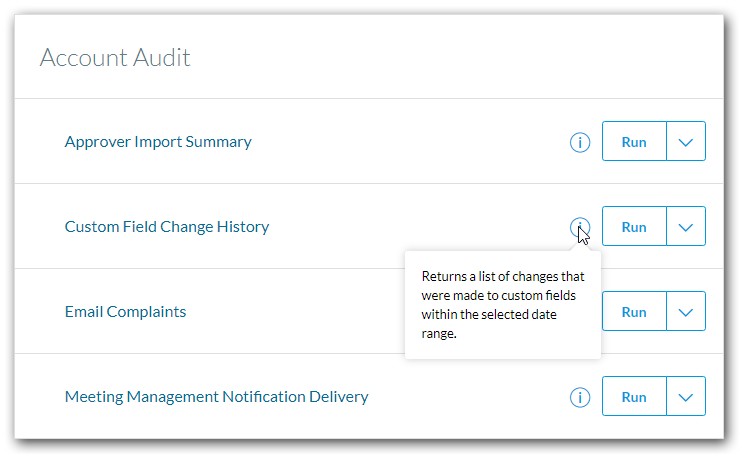Expand Run options for Custom Field Change History
This screenshot has width=739, height=454.
(x=686, y=226)
